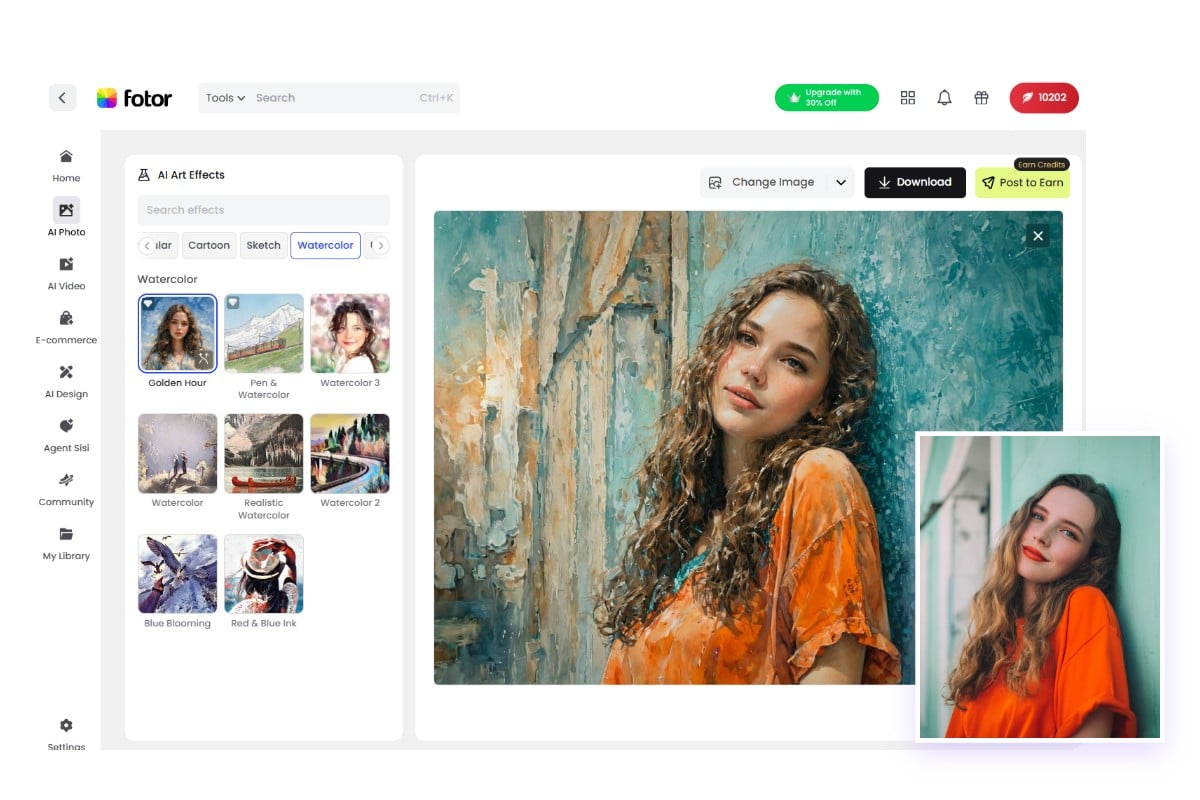Expand the Golden Hour preview fullscreen

[x=202, y=358]
